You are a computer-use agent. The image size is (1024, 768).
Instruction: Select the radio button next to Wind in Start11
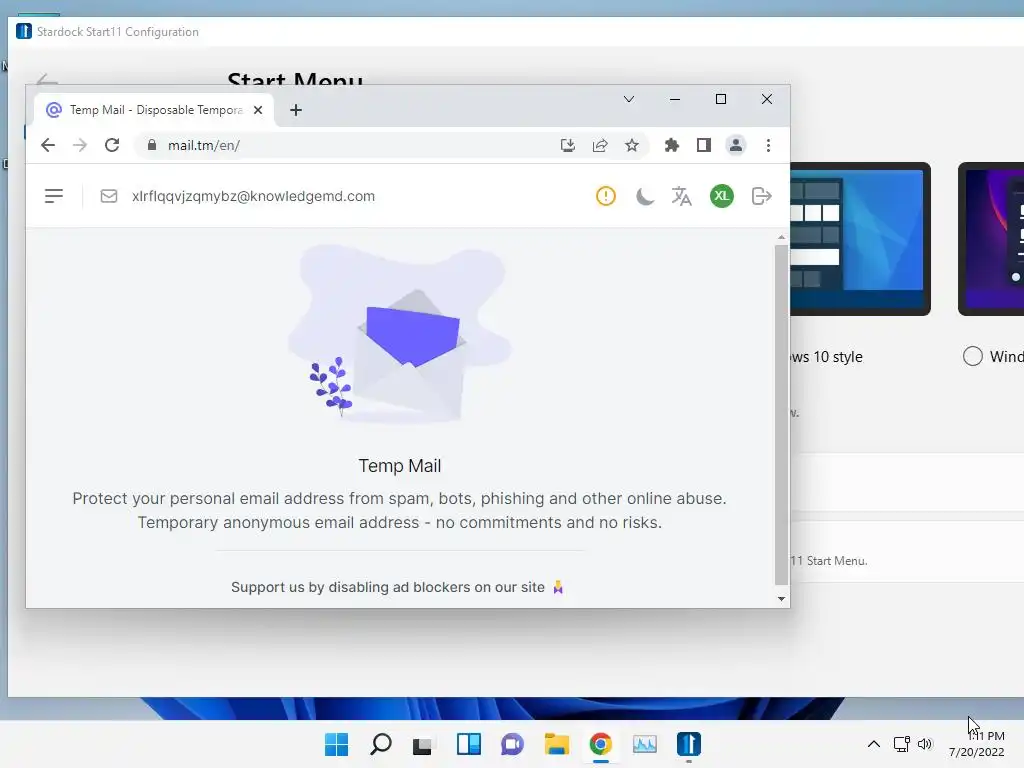pos(972,356)
